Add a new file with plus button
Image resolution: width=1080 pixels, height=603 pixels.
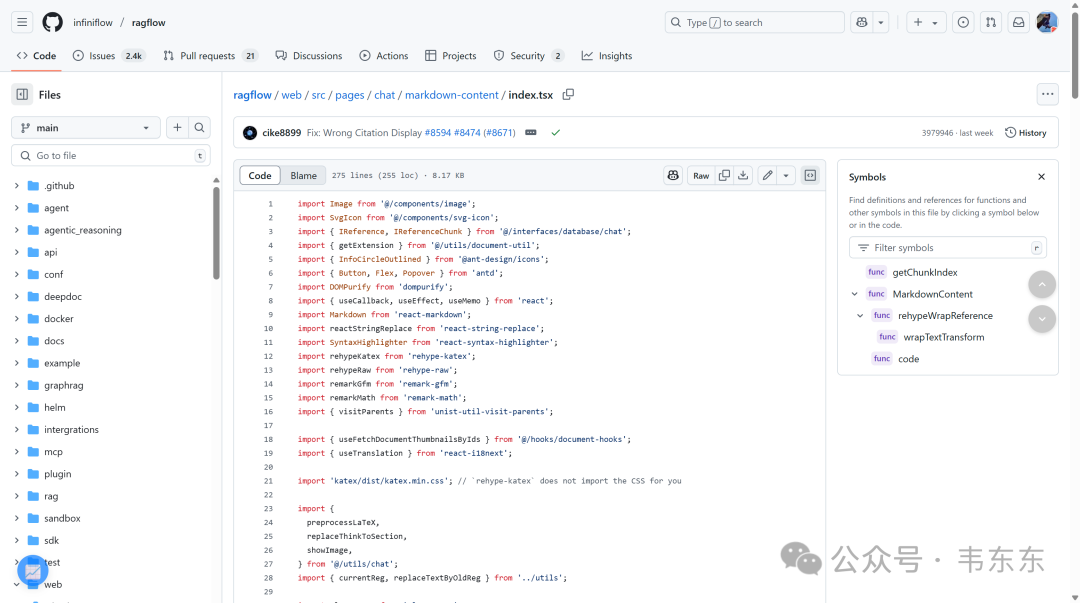click(x=177, y=127)
